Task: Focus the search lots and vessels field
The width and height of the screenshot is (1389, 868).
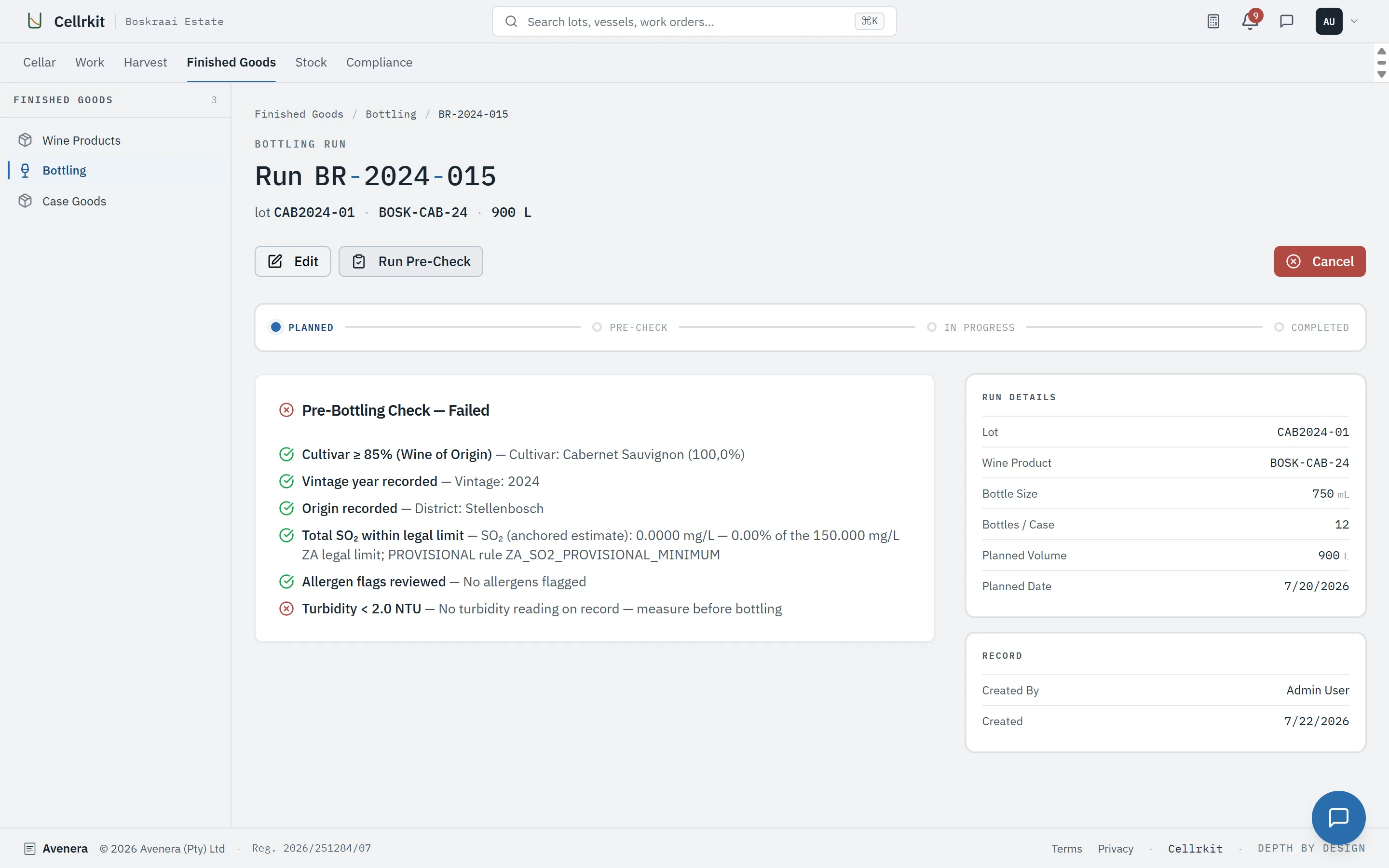Action: tap(694, 21)
